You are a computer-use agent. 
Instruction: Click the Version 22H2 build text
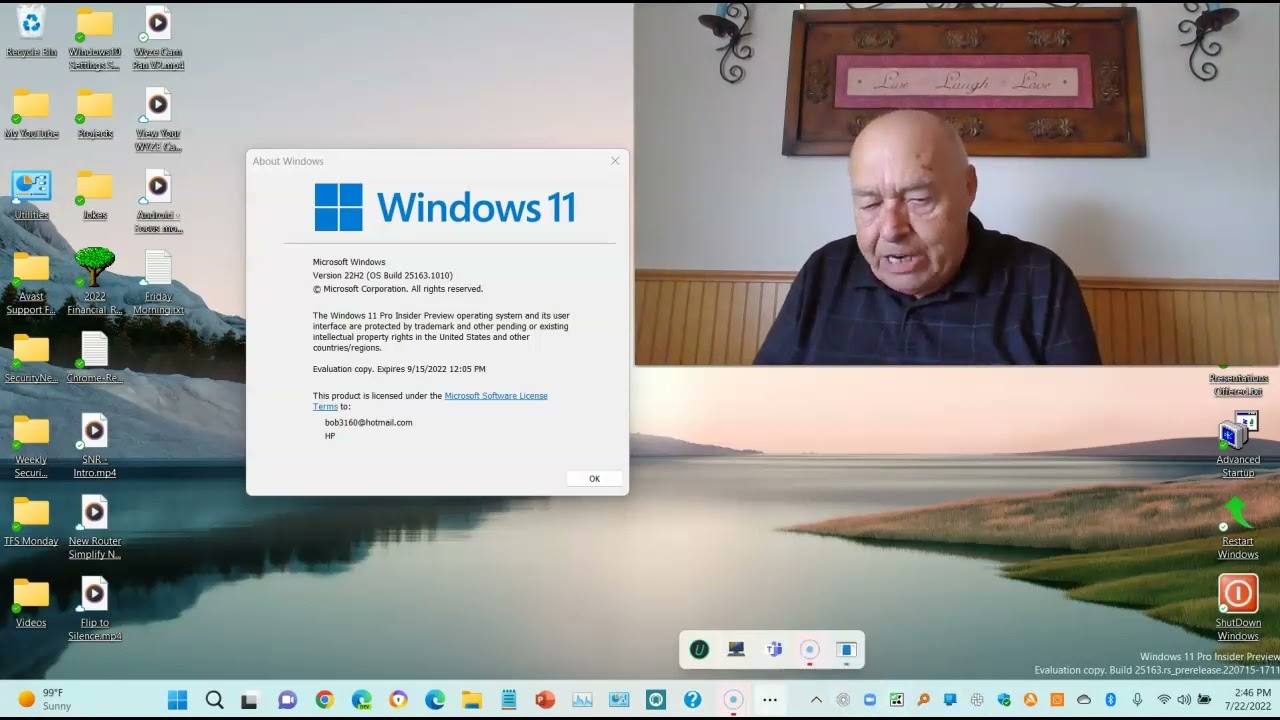383,275
